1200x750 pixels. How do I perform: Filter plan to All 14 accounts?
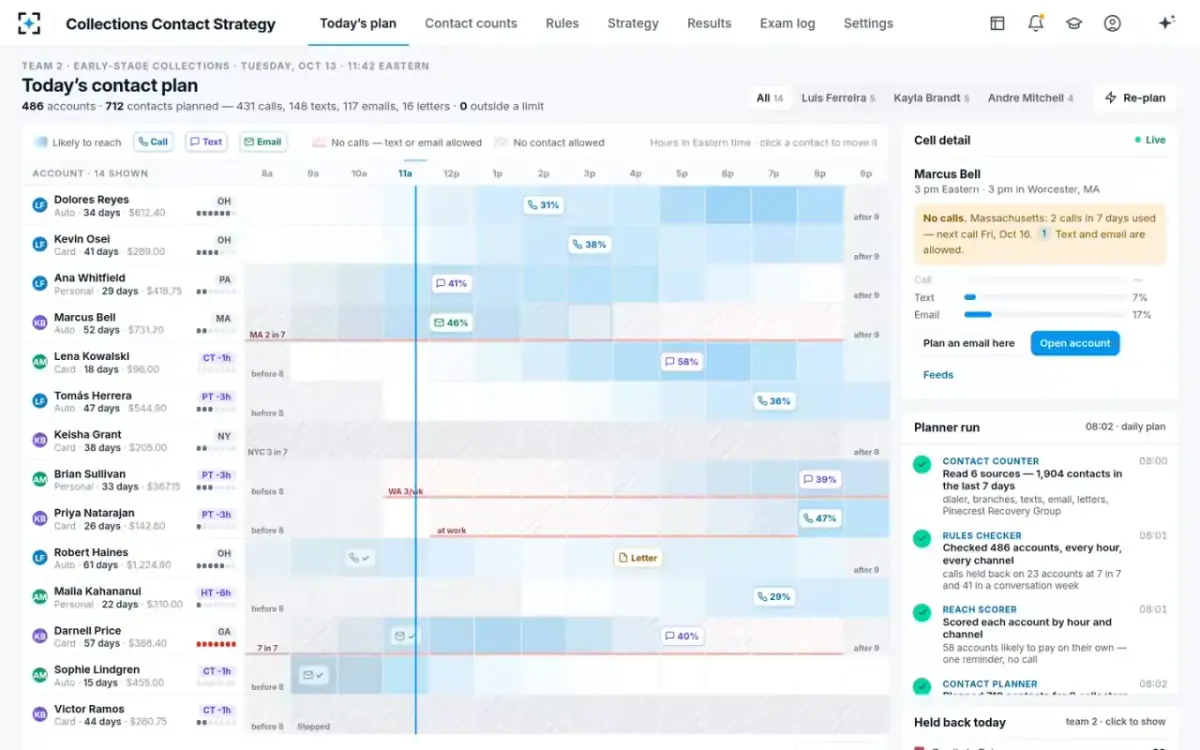pos(769,98)
